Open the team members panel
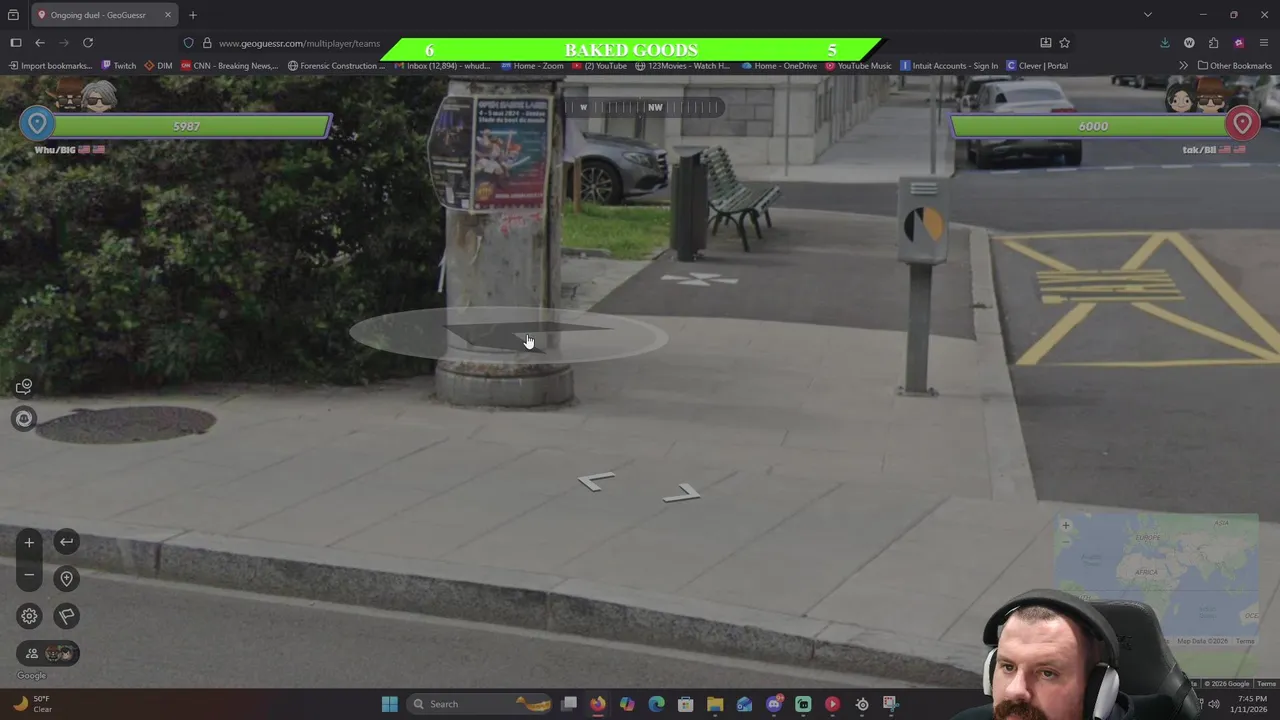This screenshot has height=720, width=1280. click(x=48, y=653)
